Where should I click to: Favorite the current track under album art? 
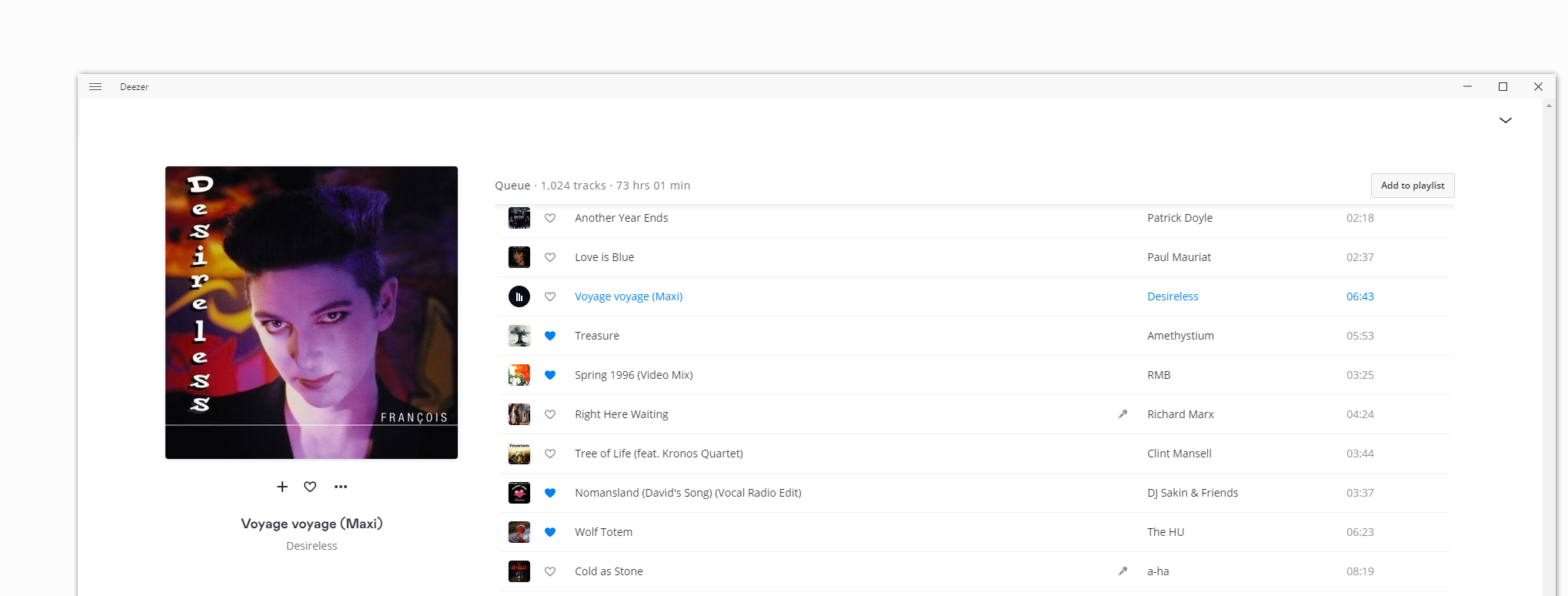pos(310,487)
